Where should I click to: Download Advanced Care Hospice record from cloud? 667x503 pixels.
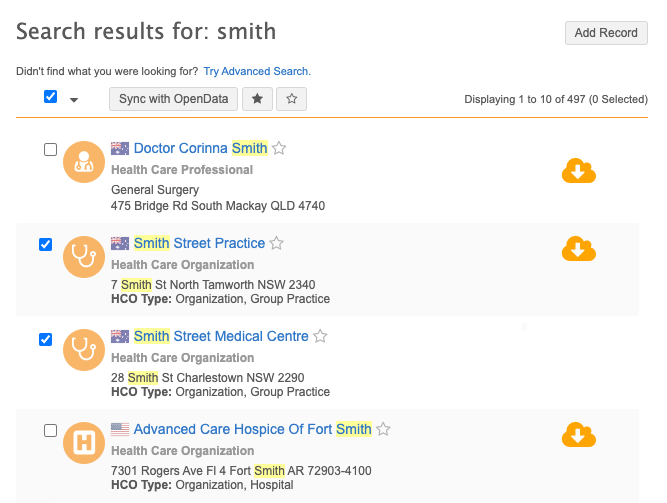click(x=578, y=435)
